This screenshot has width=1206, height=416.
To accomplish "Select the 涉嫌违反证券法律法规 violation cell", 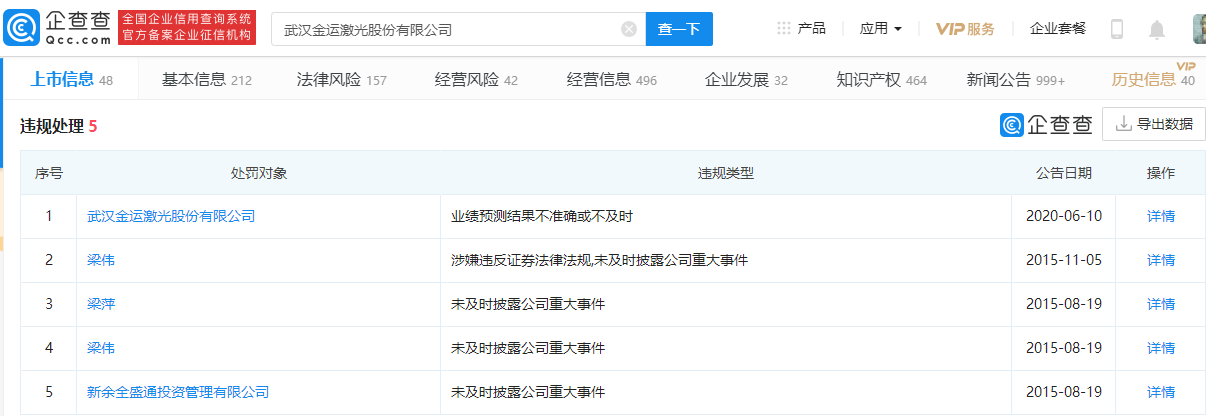I will coord(726,260).
